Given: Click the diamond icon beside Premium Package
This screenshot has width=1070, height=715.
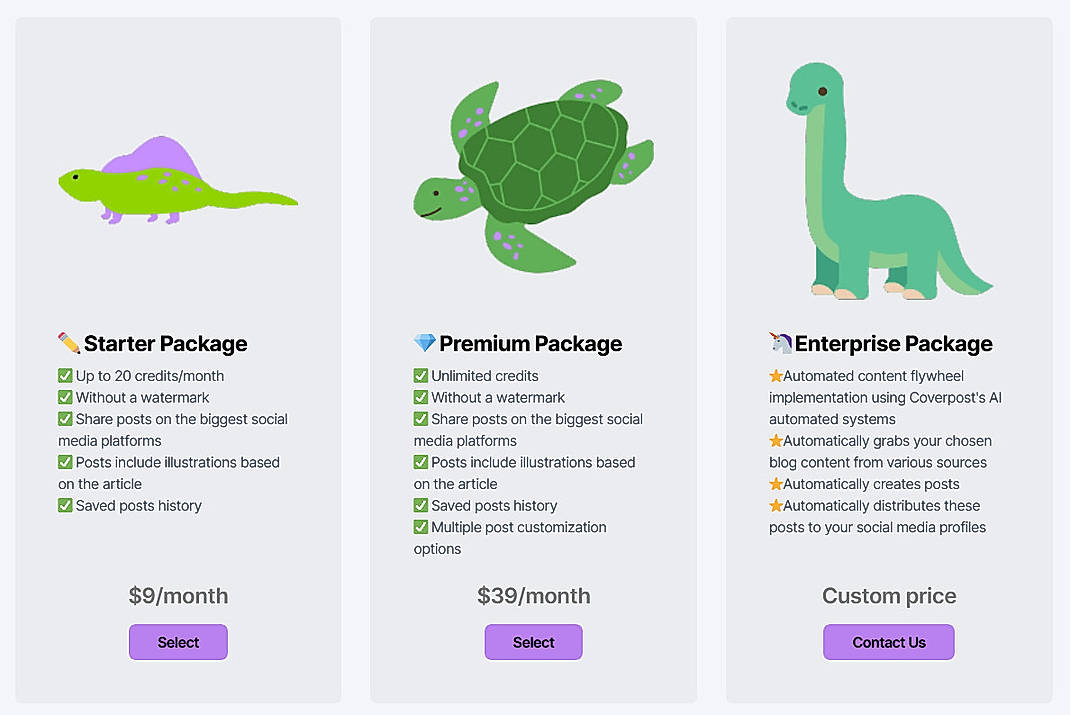Looking at the screenshot, I should [x=424, y=343].
